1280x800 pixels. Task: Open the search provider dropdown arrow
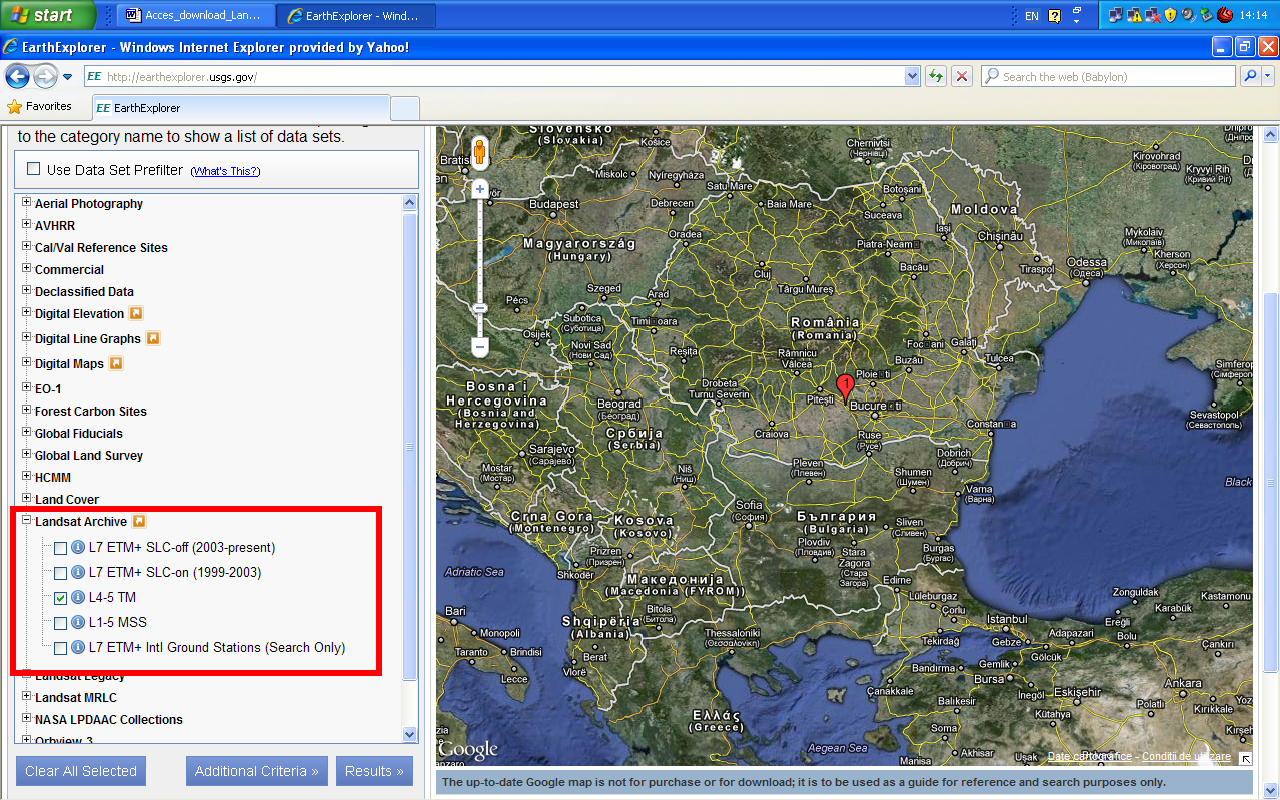point(1268,76)
